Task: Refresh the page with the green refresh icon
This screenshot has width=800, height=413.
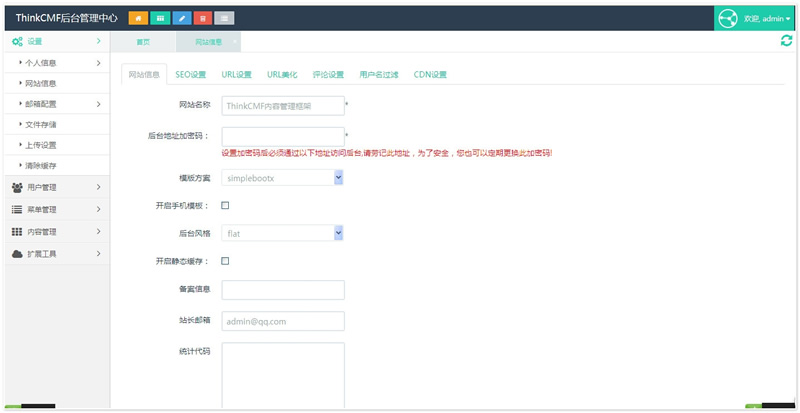Action: click(x=786, y=41)
